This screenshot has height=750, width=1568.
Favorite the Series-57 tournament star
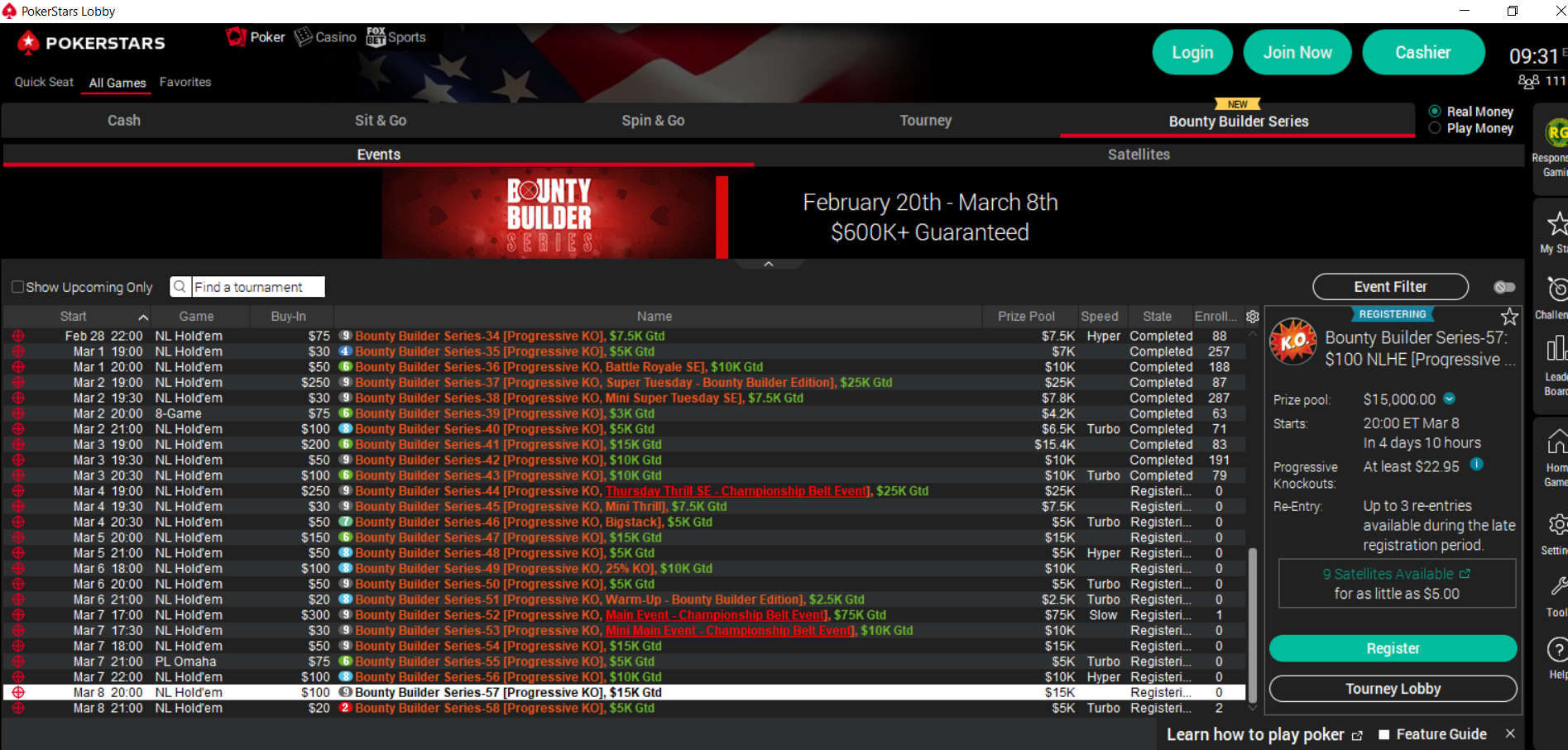[x=1509, y=317]
